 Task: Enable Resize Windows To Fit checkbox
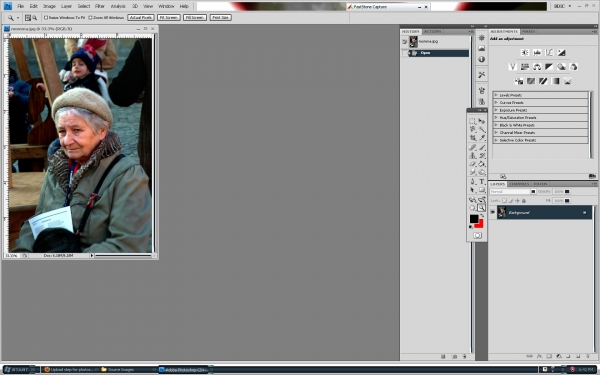tap(46, 18)
